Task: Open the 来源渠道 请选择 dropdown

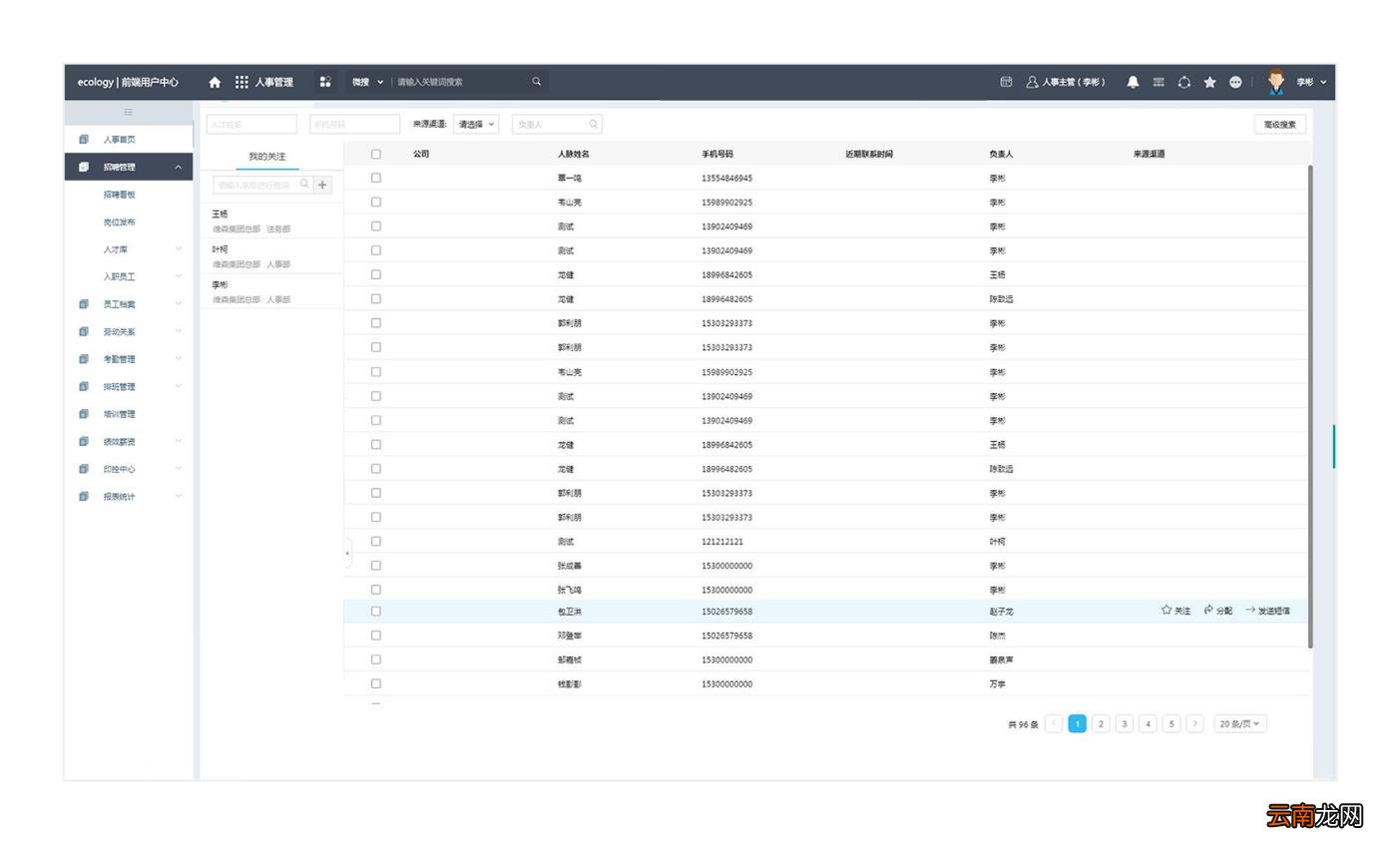Action: (x=476, y=125)
